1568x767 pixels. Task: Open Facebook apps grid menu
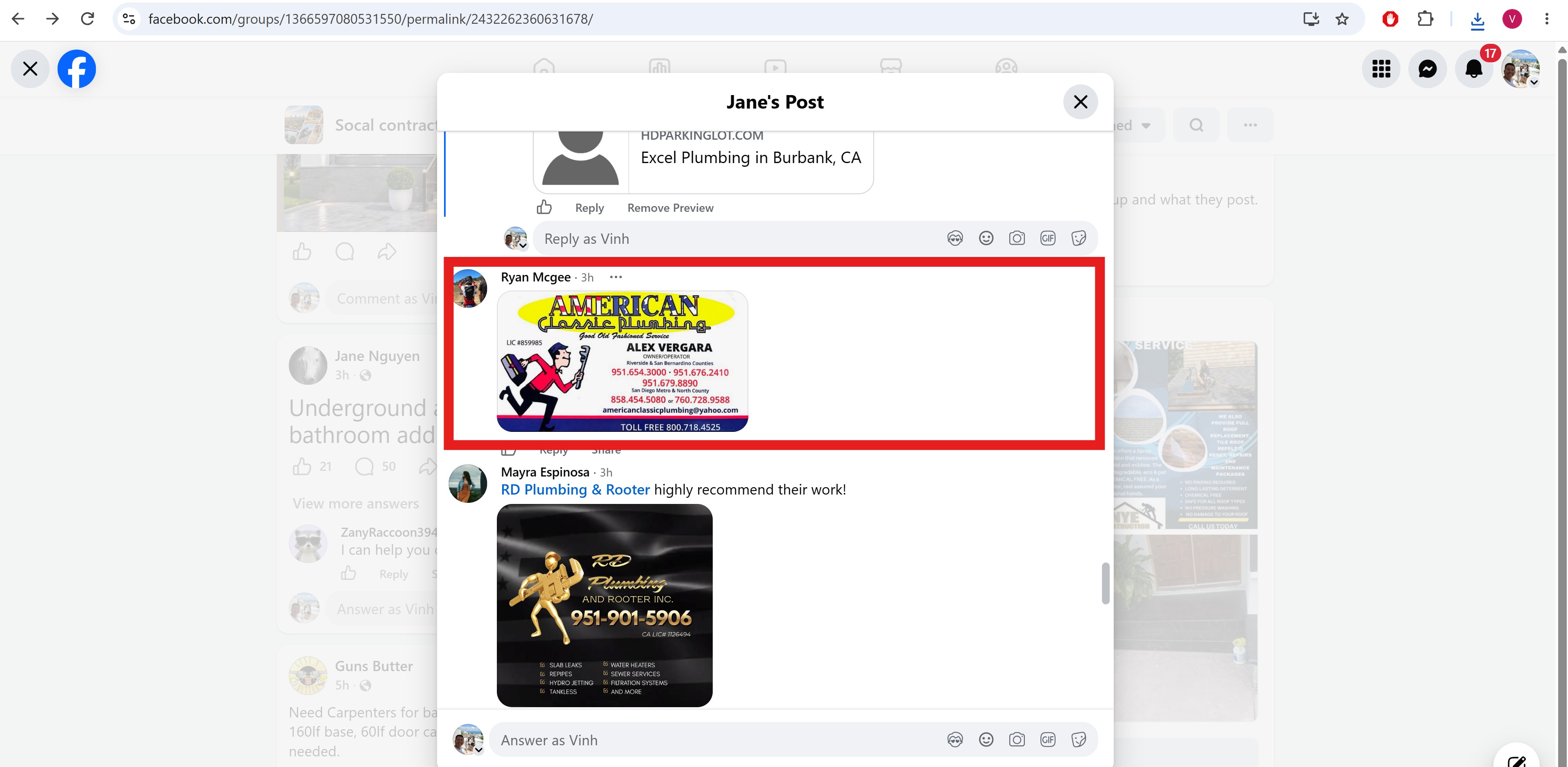coord(1381,69)
